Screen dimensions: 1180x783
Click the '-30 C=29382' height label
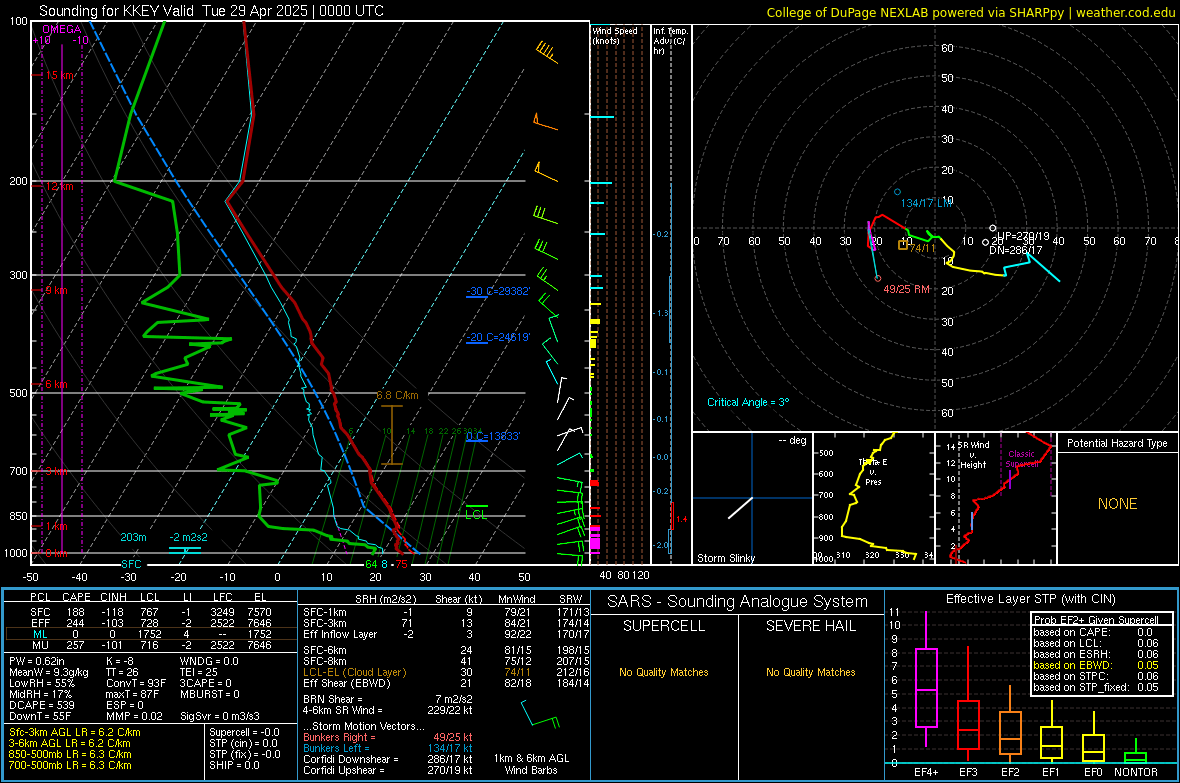click(x=498, y=291)
